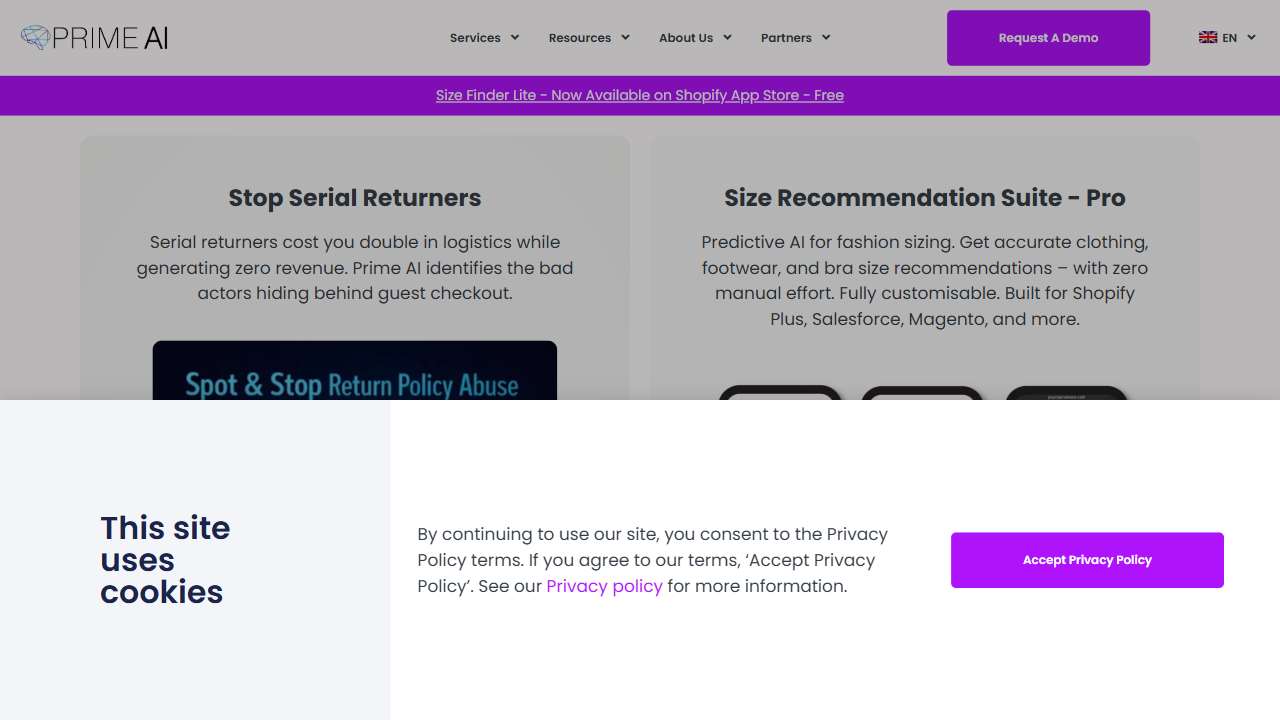Click the Request A Demo button

[x=1048, y=38]
